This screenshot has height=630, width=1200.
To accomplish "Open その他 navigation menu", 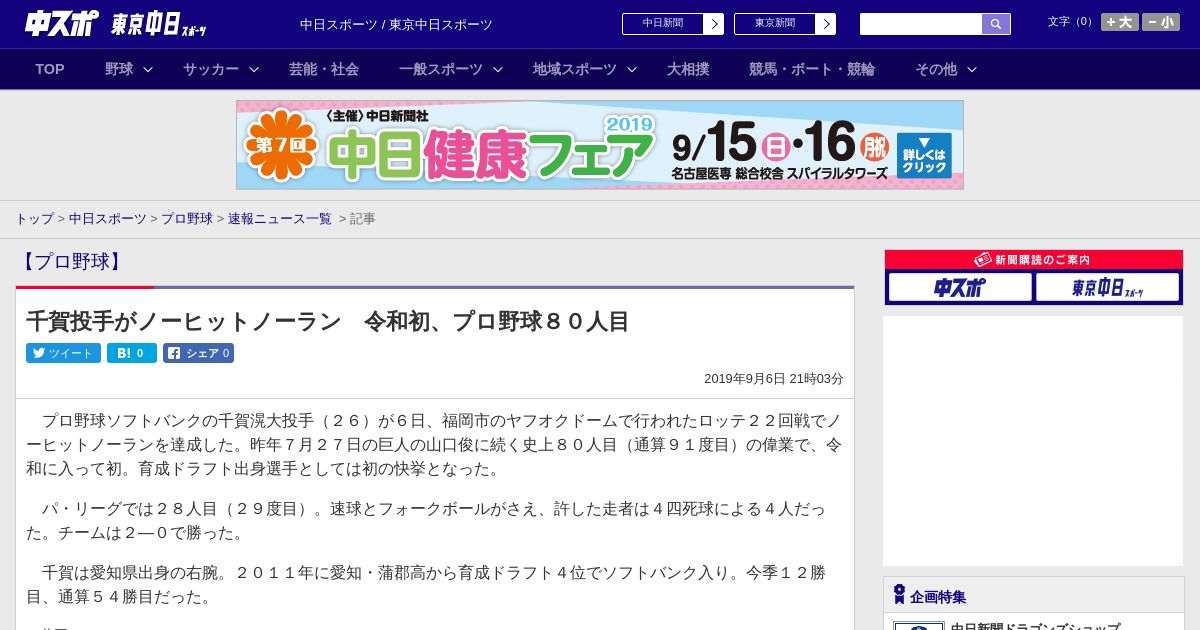I will 936,69.
